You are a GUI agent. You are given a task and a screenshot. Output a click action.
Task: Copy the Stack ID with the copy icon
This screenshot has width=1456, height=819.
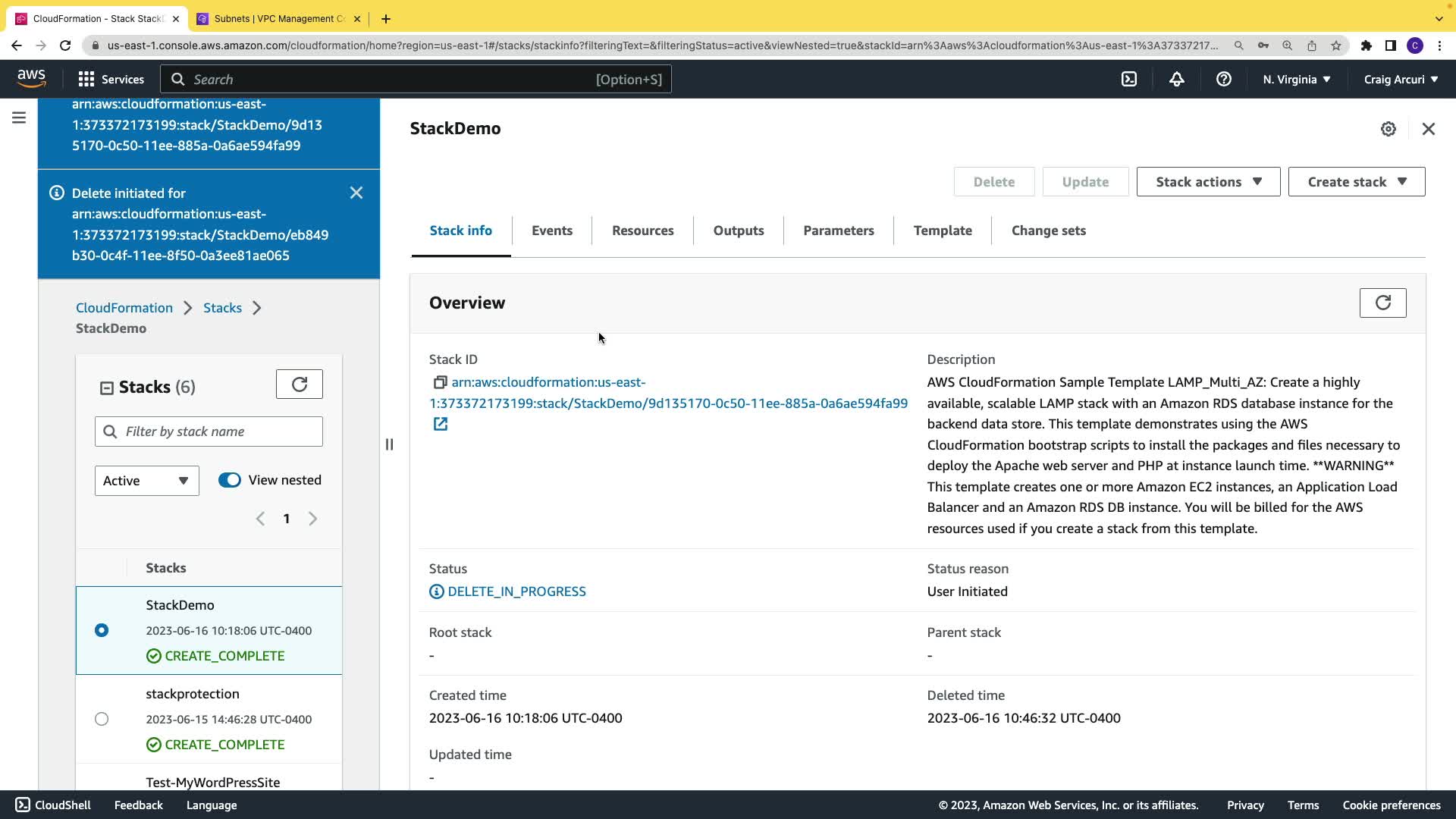tap(439, 382)
